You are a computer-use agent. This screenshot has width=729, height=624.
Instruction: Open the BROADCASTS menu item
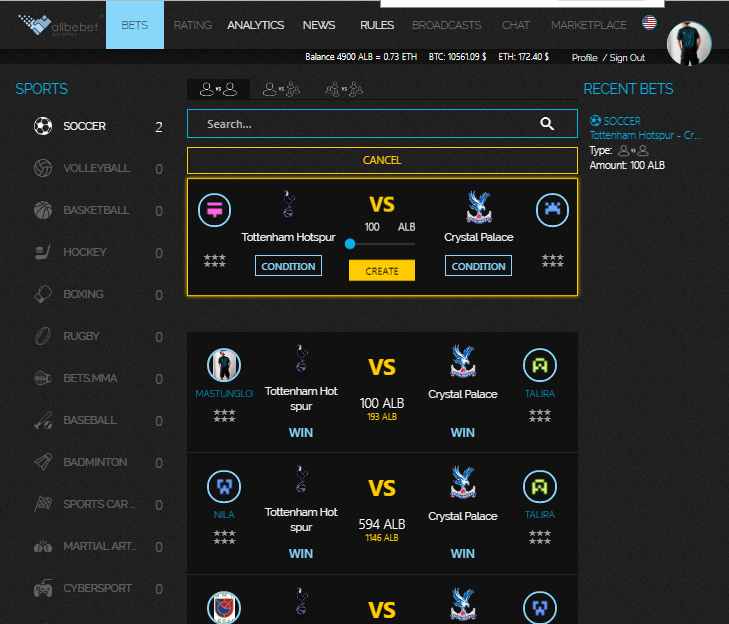click(x=447, y=25)
